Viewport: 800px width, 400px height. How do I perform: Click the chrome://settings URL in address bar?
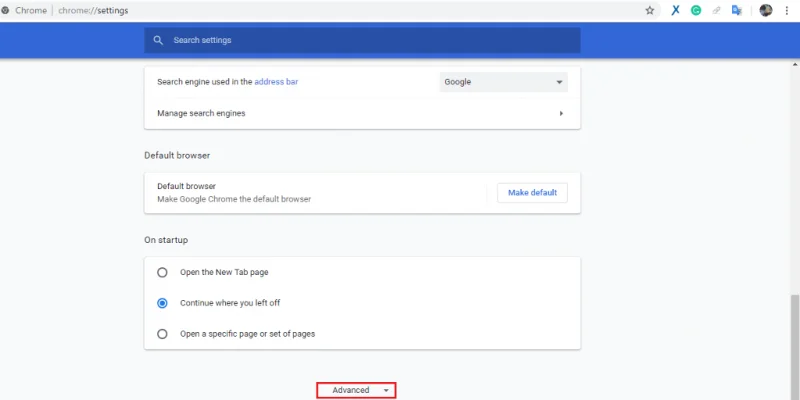pos(93,11)
